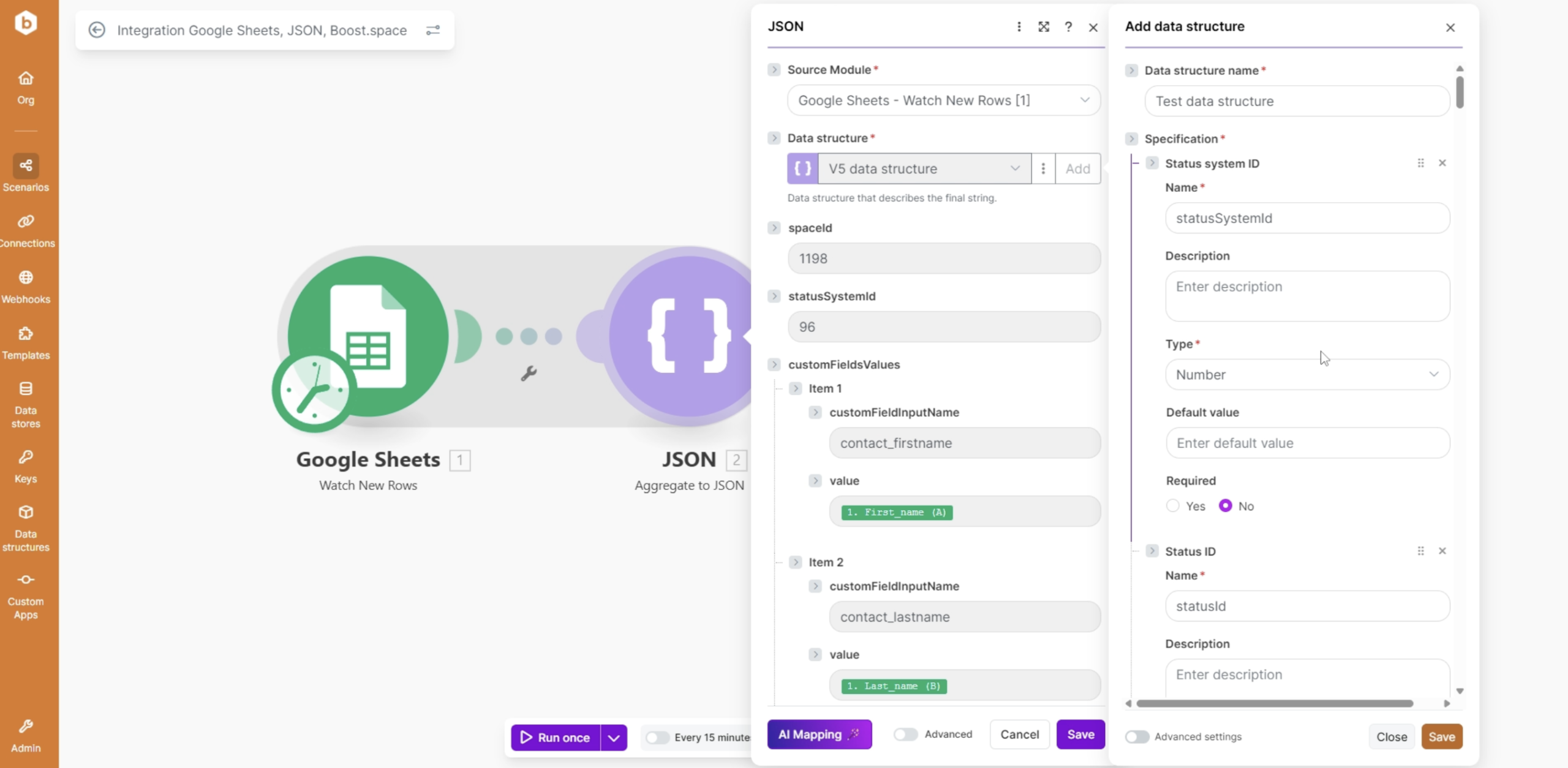Open Data stores from the sidebar
Image resolution: width=1568 pixels, height=768 pixels.
click(26, 404)
